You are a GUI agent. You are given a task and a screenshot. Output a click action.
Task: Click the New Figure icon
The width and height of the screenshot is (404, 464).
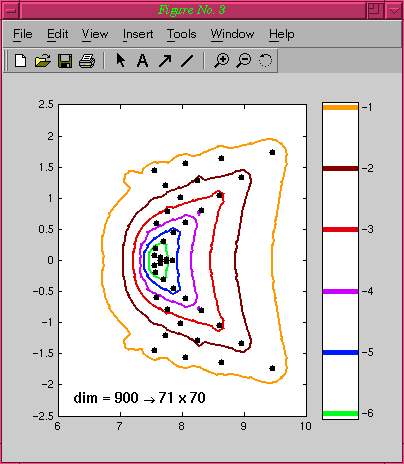click(x=20, y=61)
